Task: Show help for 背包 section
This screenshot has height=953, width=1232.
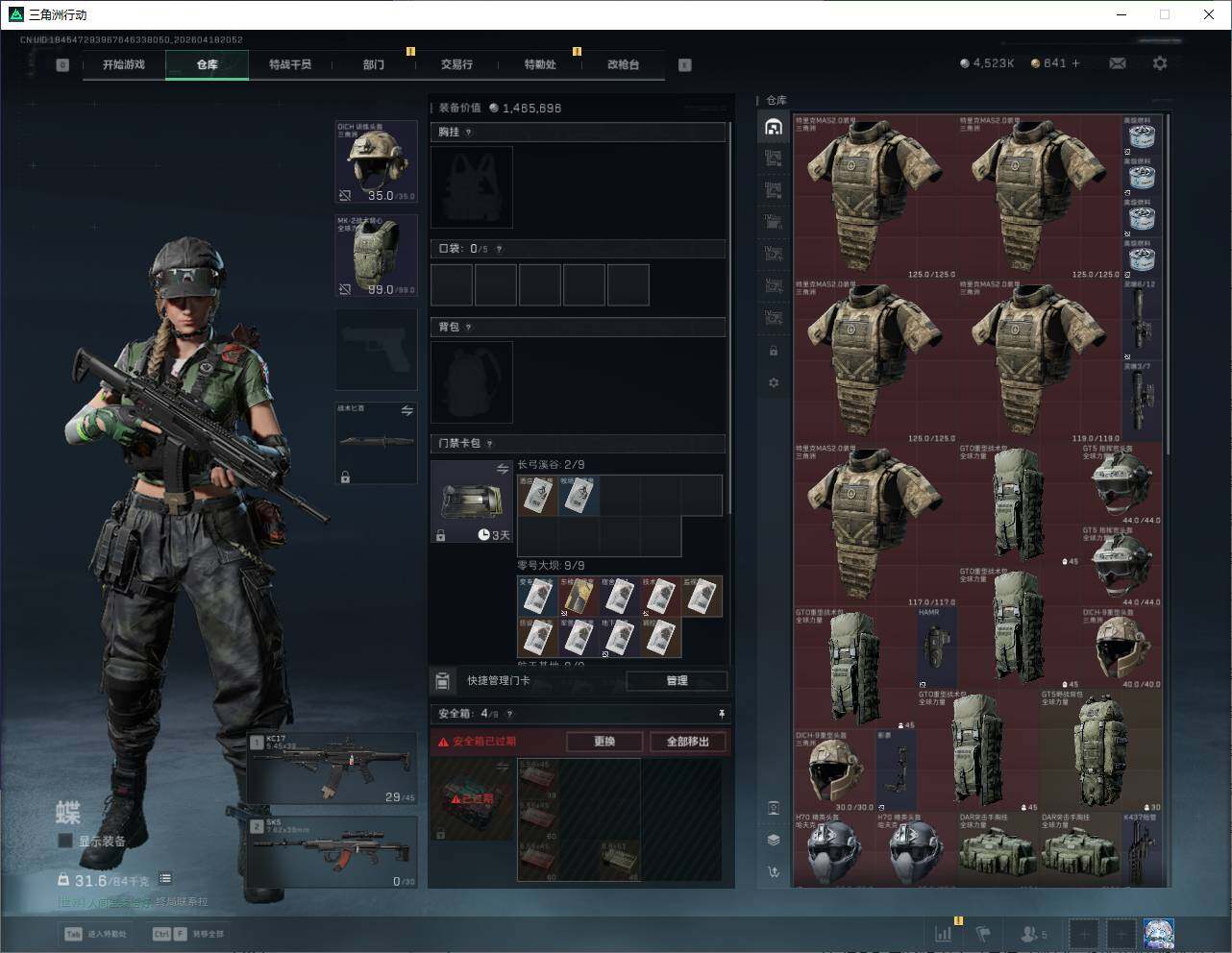Action: click(x=469, y=328)
